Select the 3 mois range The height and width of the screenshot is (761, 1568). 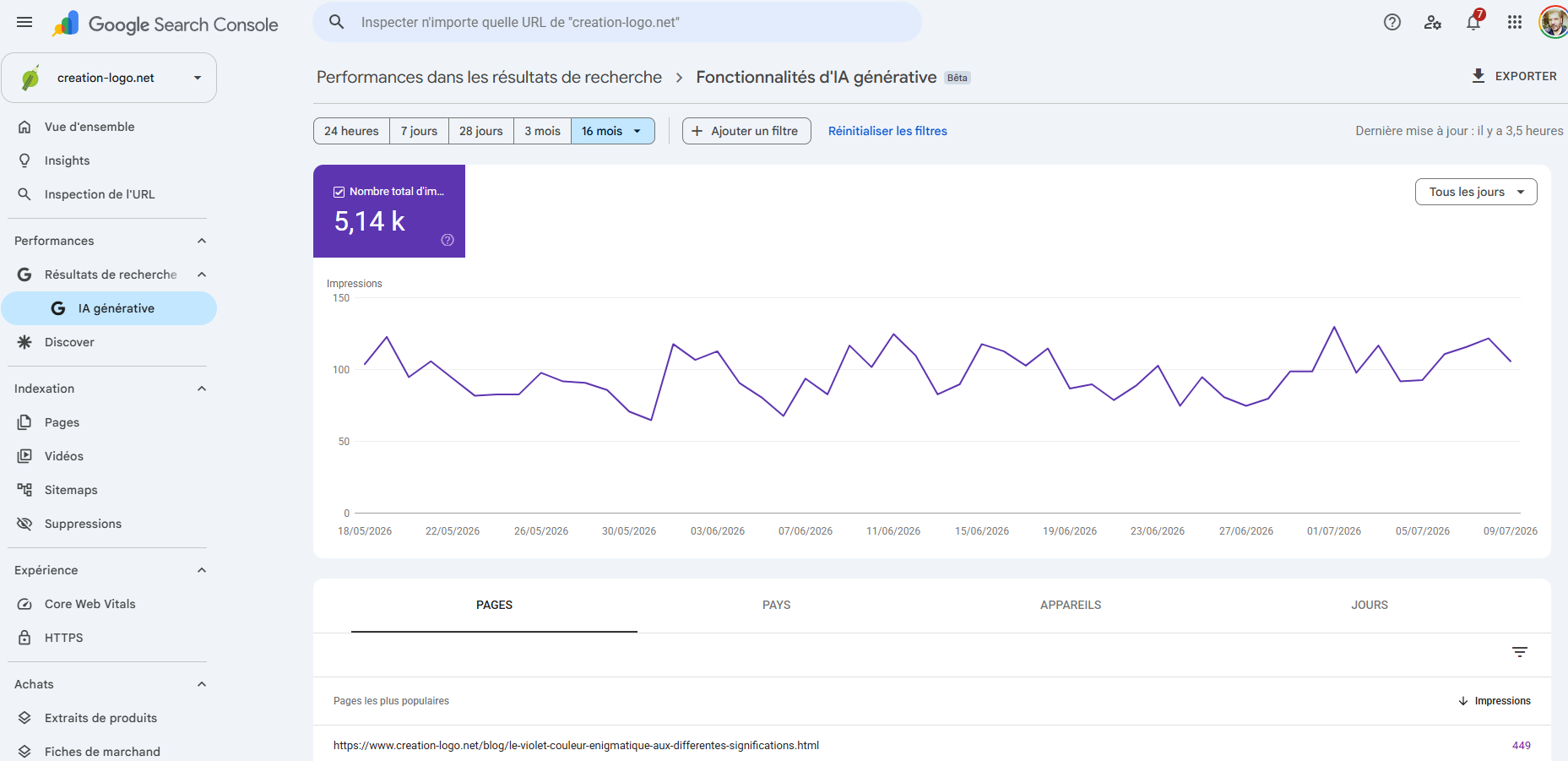pyautogui.click(x=542, y=131)
